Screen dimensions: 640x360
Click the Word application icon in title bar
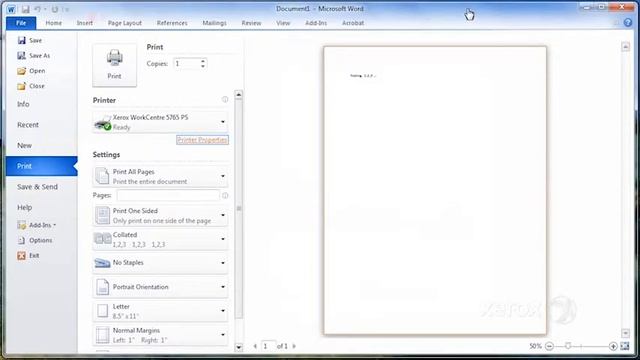(11, 9)
